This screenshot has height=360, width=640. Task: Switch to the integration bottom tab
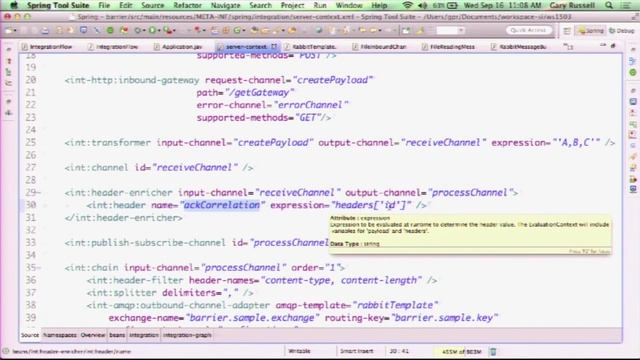(144, 335)
